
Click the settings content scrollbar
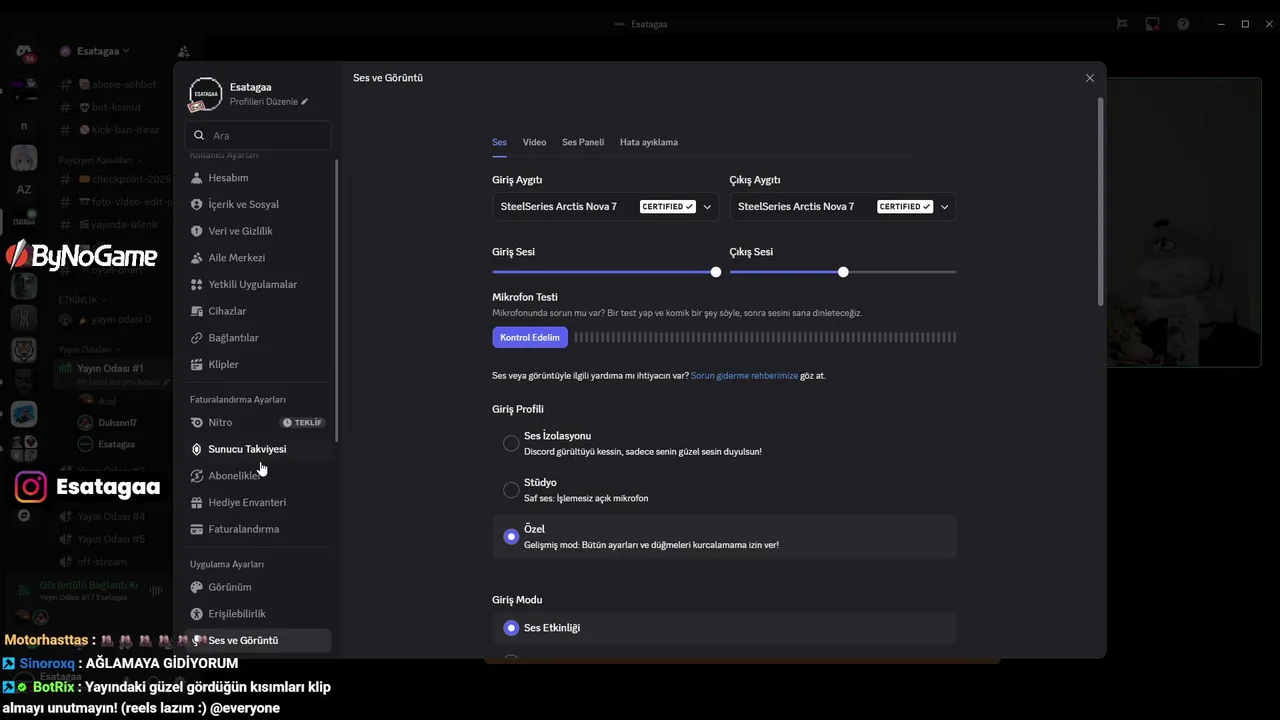(1101, 200)
